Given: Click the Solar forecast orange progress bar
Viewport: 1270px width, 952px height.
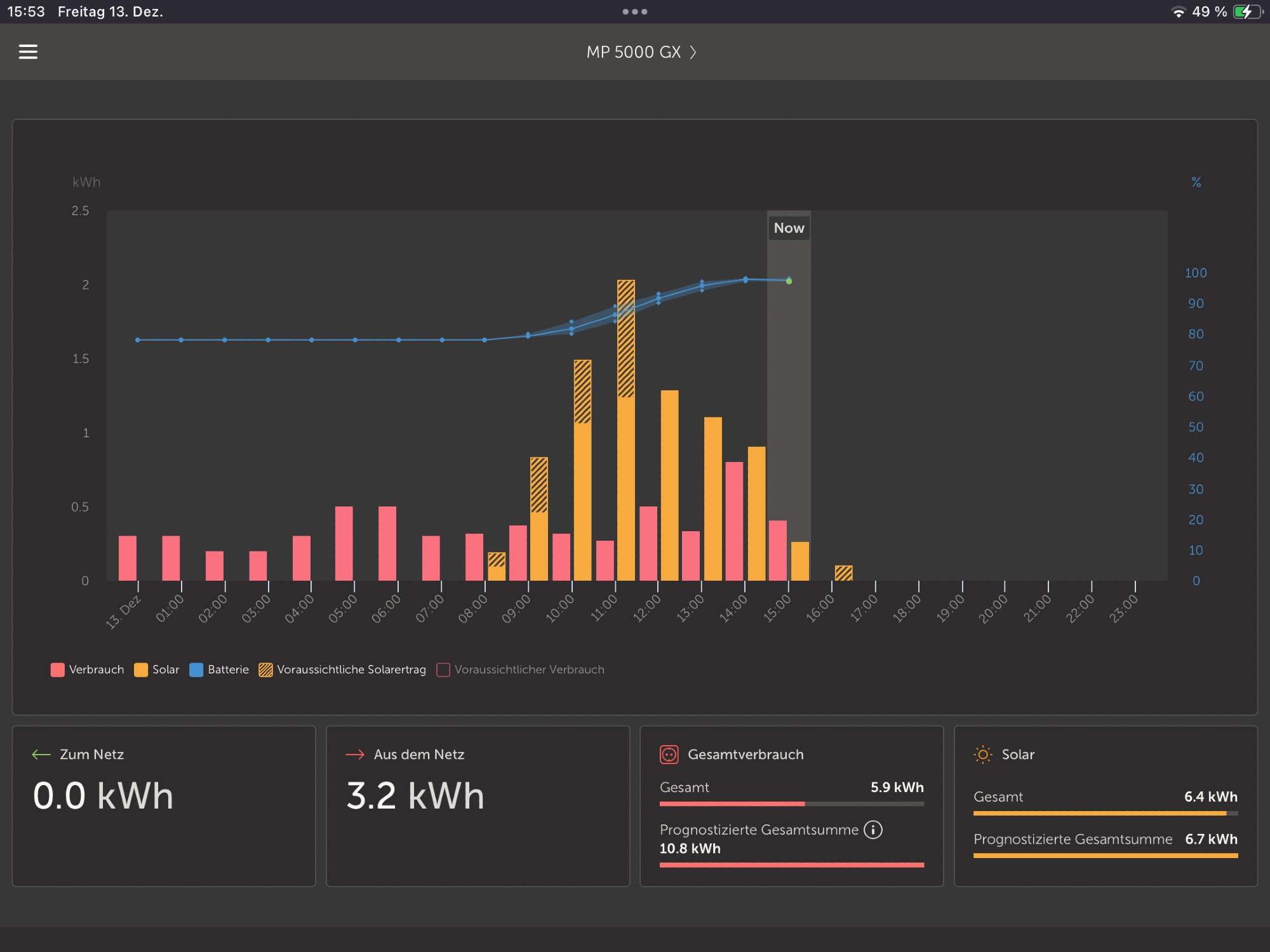Looking at the screenshot, I should tap(1106, 856).
